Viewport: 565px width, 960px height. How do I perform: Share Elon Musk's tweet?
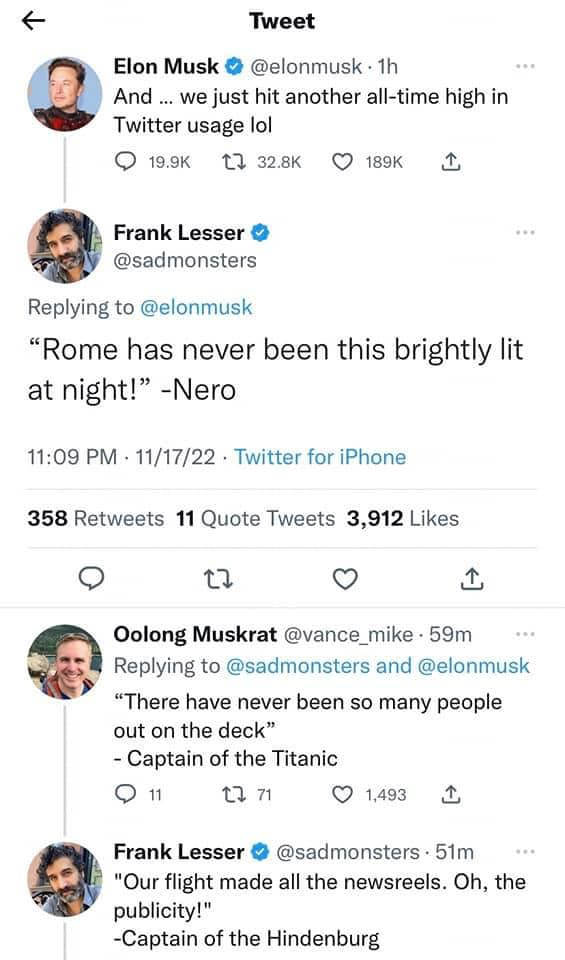coord(450,162)
